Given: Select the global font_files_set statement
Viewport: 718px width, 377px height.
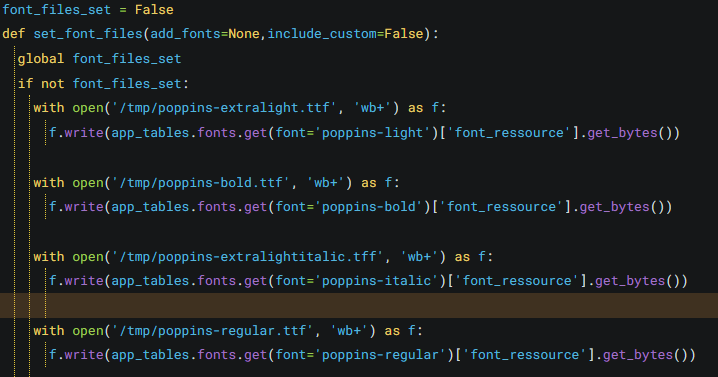Looking at the screenshot, I should (x=99, y=59).
